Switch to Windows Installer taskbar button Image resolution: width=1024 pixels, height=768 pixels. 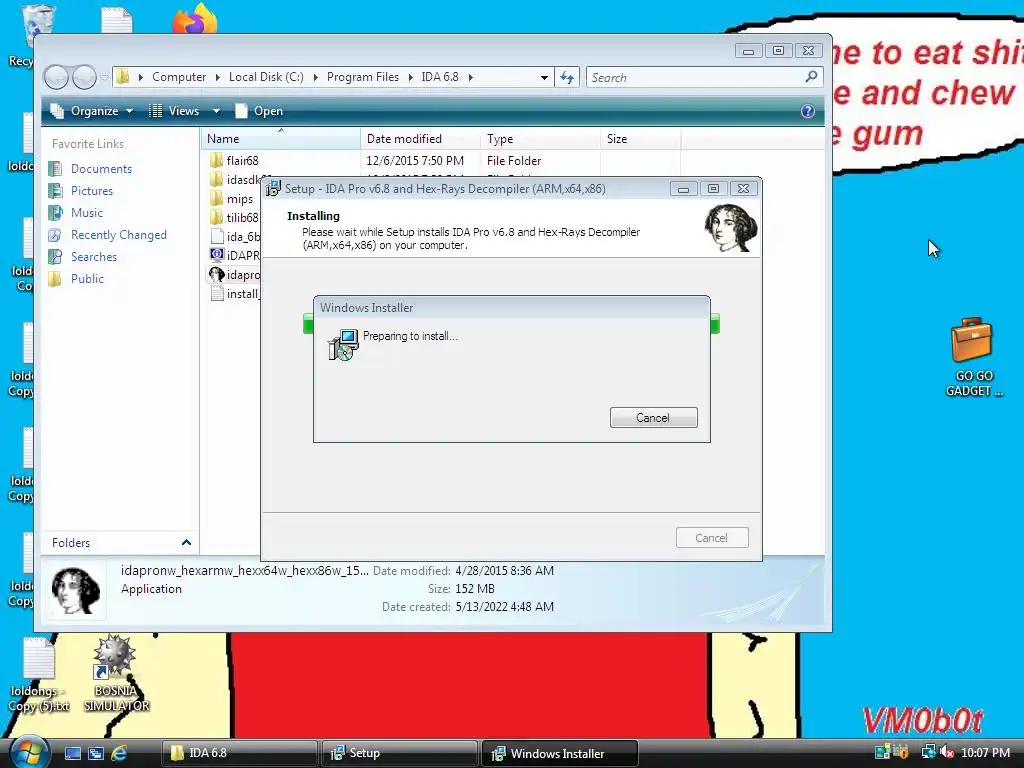point(559,754)
